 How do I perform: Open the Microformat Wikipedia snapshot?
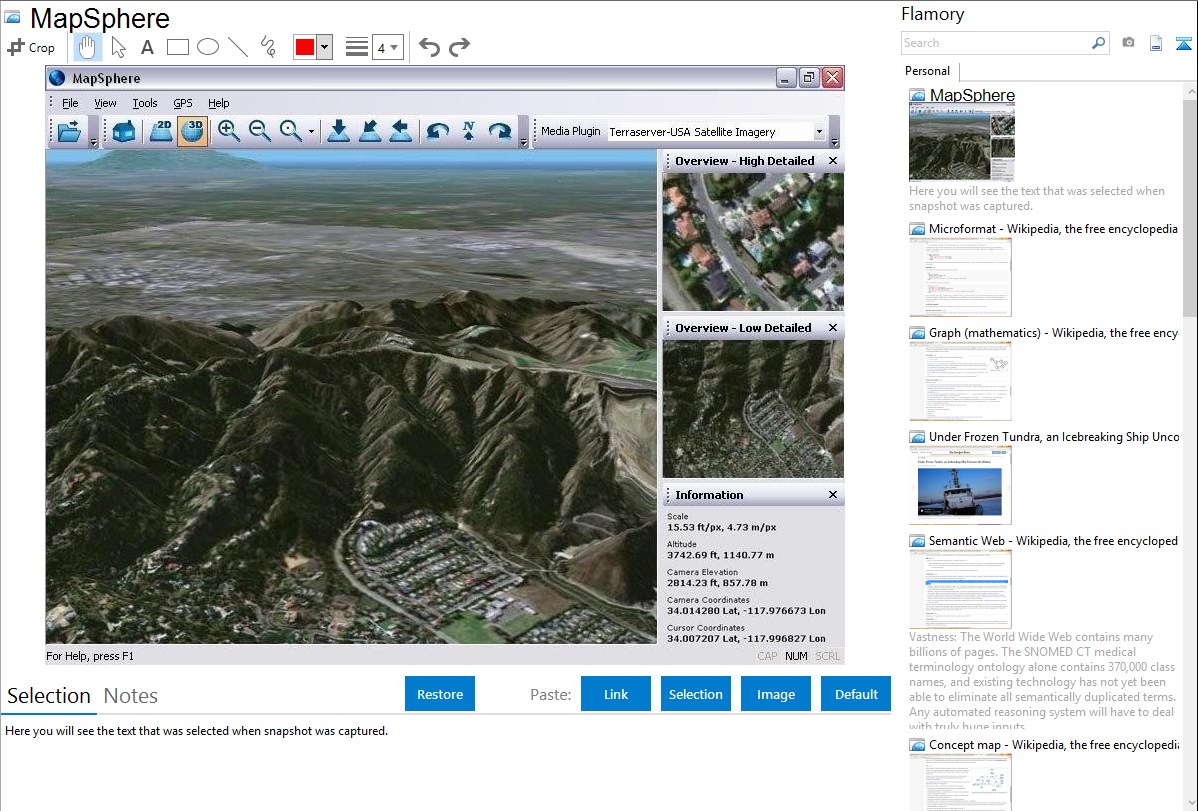1053,229
